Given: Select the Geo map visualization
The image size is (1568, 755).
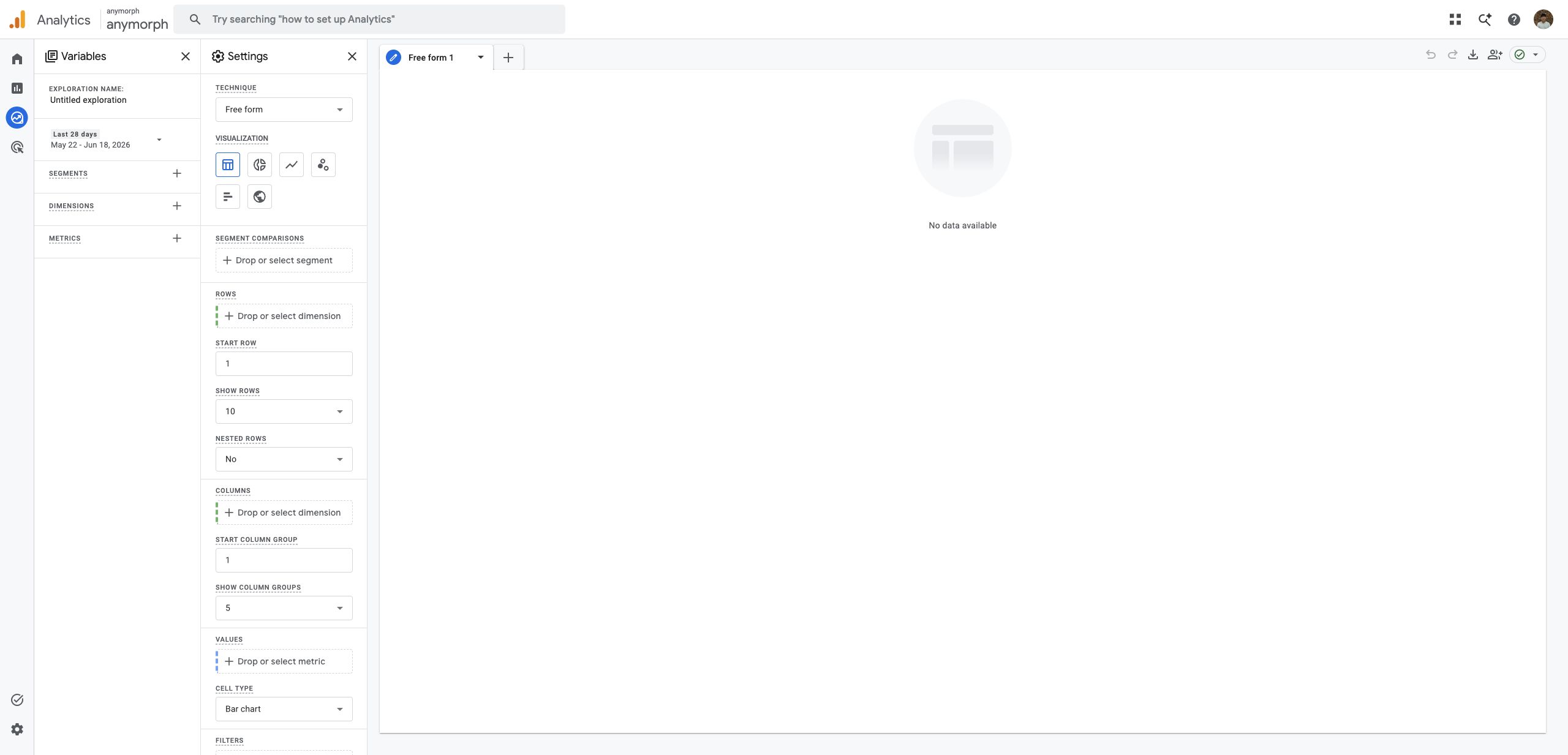Looking at the screenshot, I should tap(260, 197).
